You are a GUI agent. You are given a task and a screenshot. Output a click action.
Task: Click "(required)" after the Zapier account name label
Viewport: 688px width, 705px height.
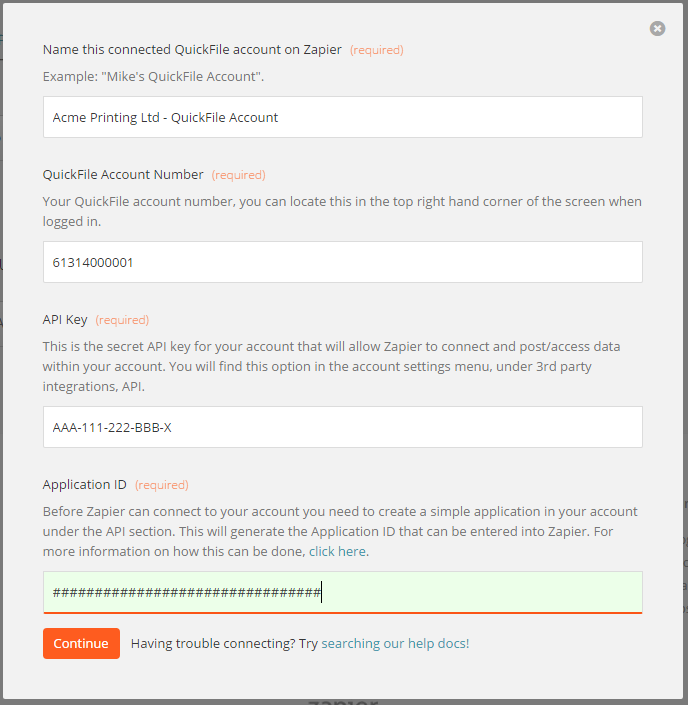(377, 50)
